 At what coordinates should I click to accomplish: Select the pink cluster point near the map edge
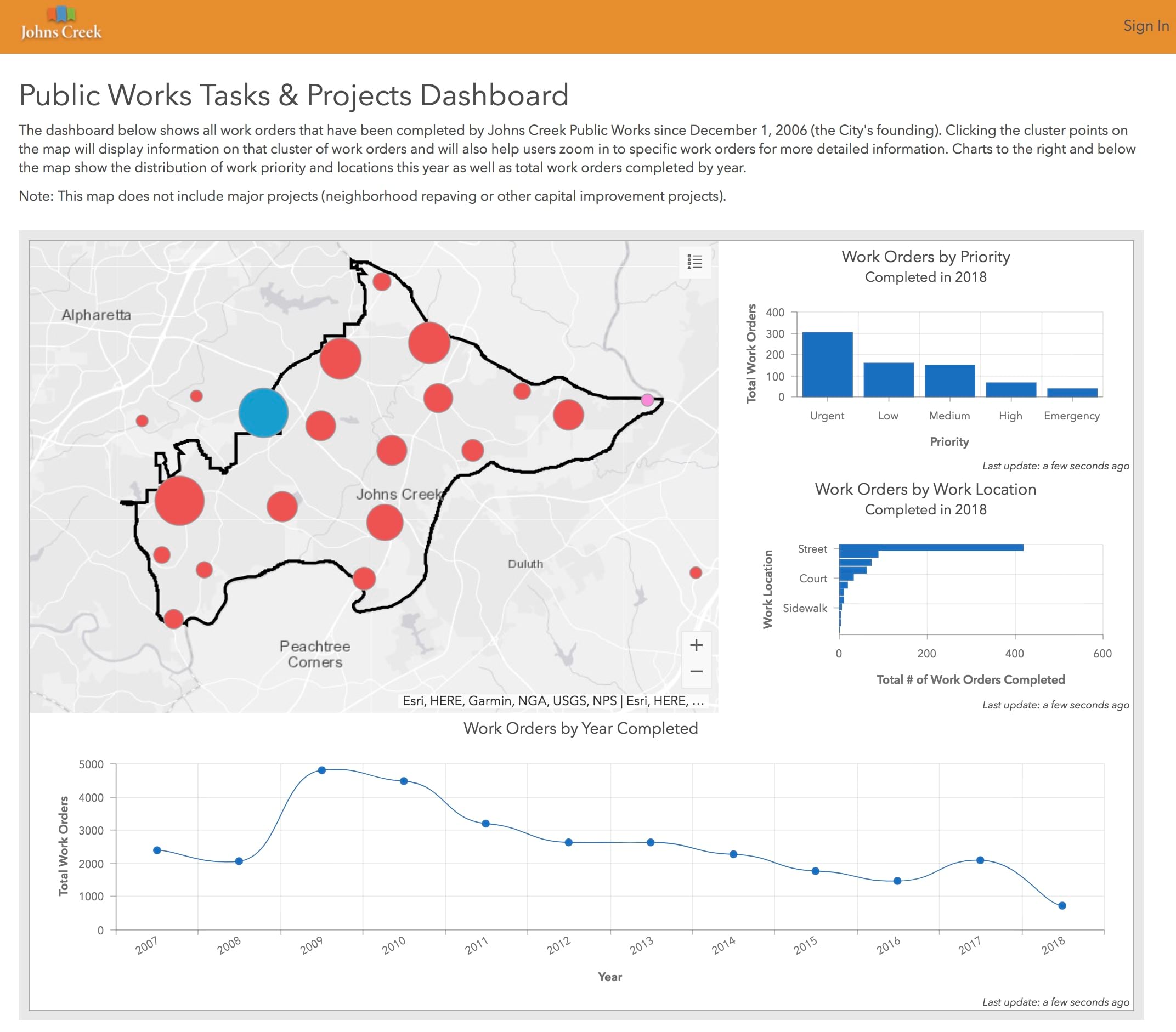[x=648, y=399]
